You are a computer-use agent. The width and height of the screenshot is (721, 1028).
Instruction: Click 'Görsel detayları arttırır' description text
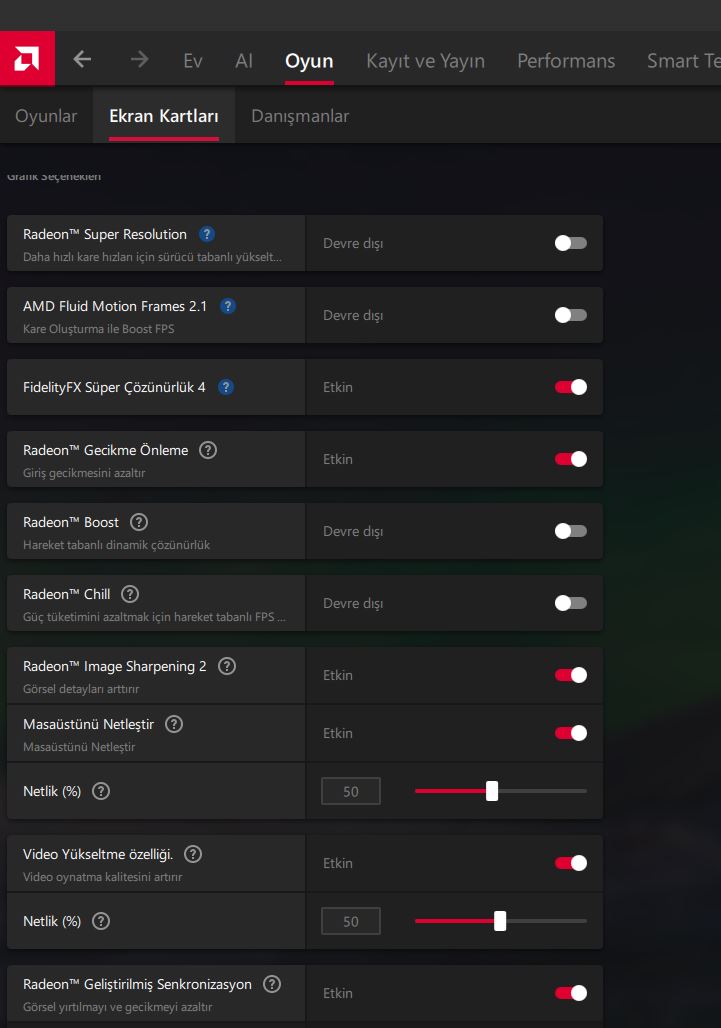pyautogui.click(x=81, y=689)
